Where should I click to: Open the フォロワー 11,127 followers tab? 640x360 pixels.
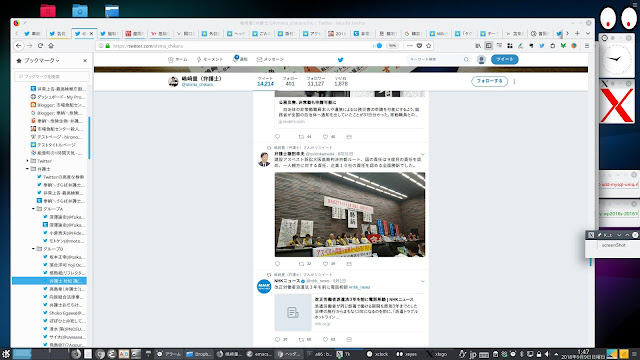tap(316, 81)
